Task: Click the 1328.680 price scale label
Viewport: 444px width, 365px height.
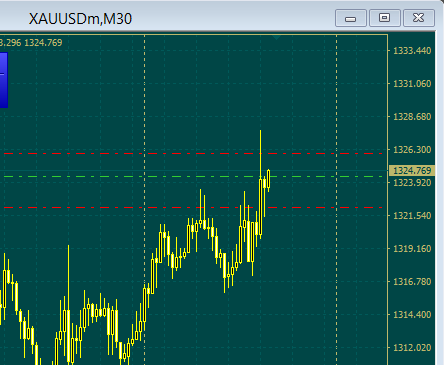Action: (412, 117)
